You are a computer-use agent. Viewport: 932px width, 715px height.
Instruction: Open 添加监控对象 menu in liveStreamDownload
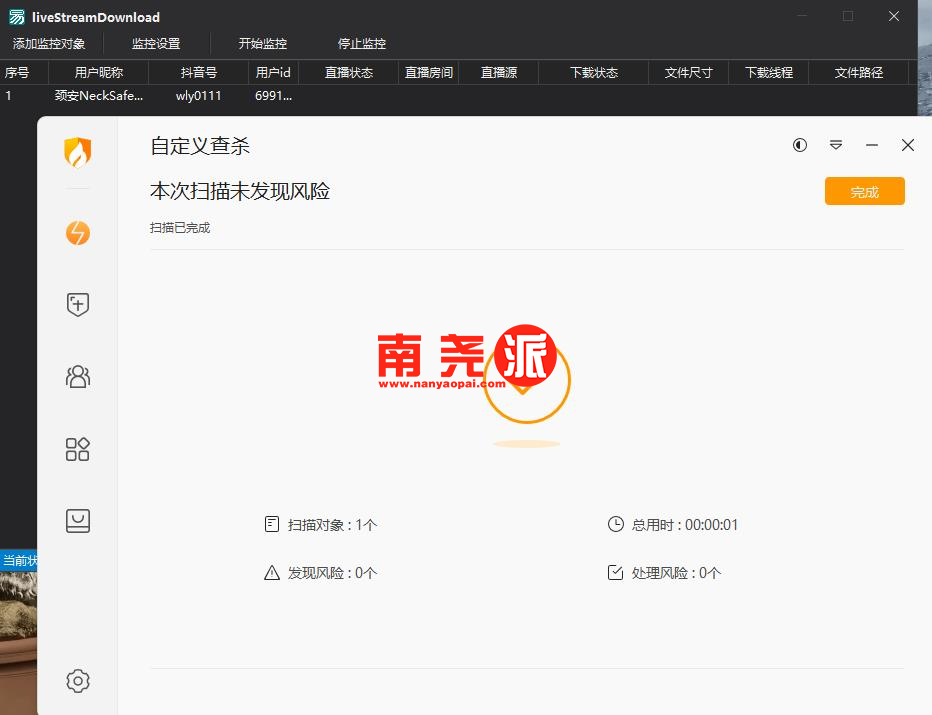49,43
